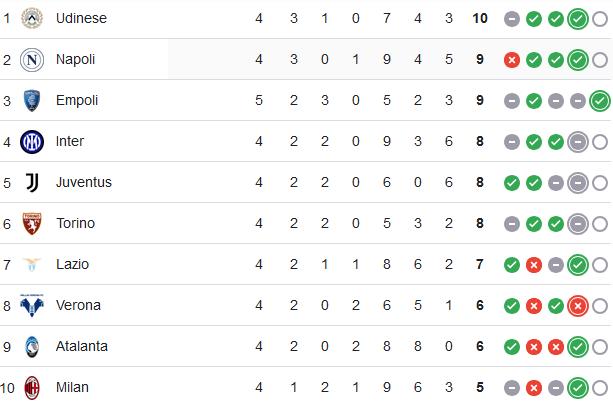Click Atalanta's circled green win indicator
This screenshot has width=613, height=406.
(578, 347)
